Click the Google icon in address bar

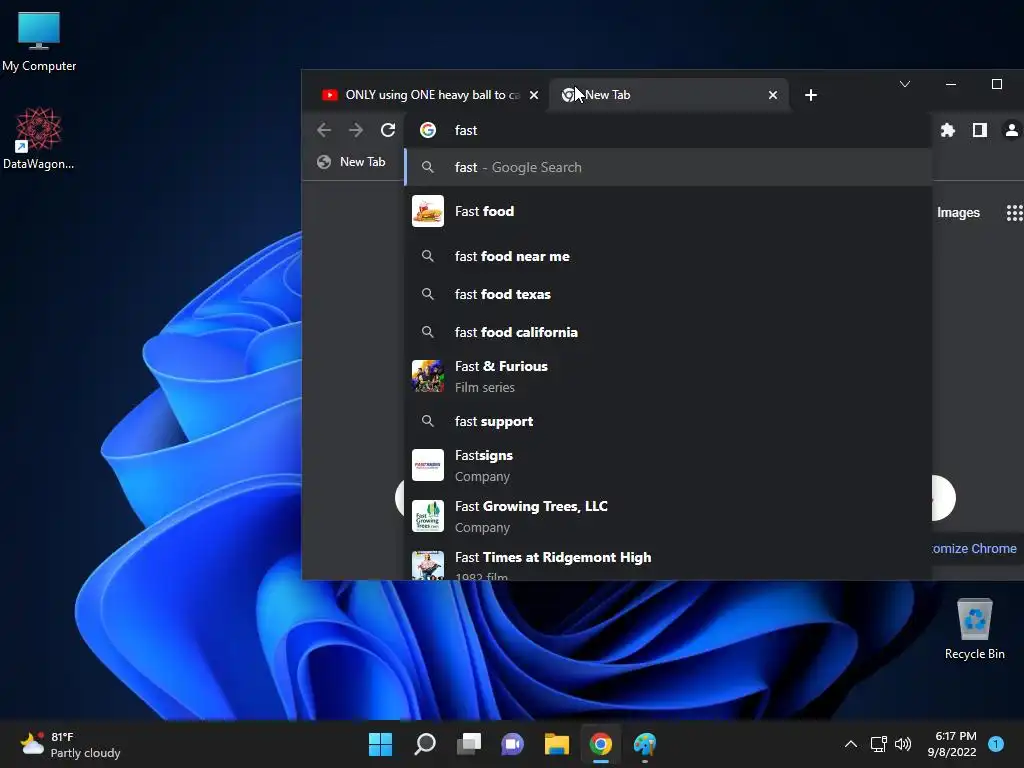click(428, 130)
